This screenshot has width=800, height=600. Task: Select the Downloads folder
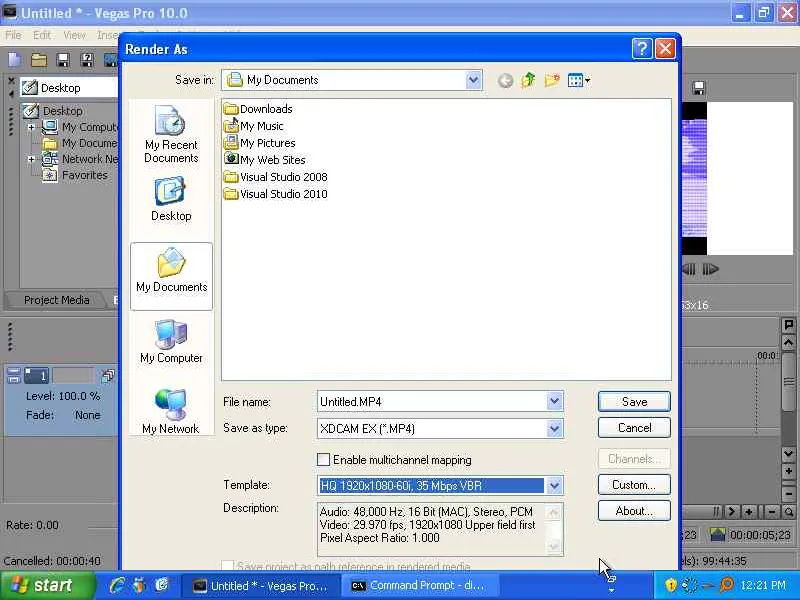(259, 109)
